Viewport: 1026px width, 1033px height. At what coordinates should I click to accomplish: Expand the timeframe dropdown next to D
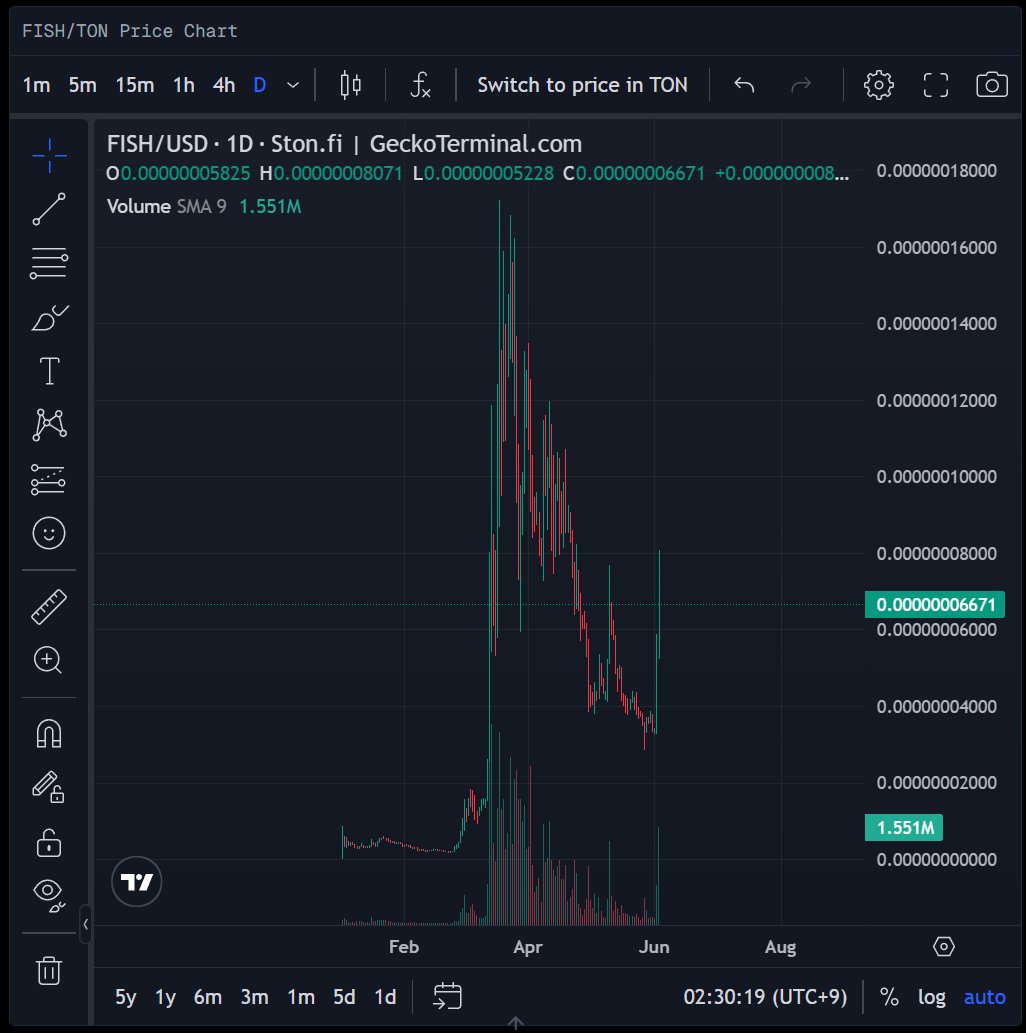pyautogui.click(x=293, y=85)
